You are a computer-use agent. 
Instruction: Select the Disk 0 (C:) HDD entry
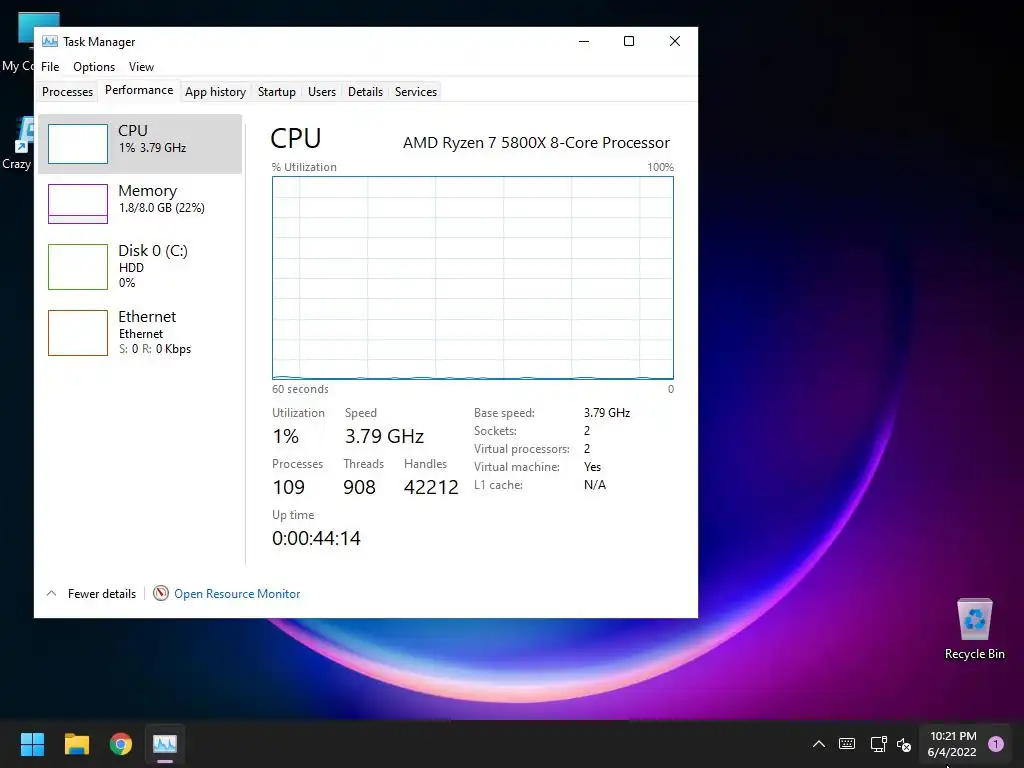(x=140, y=266)
